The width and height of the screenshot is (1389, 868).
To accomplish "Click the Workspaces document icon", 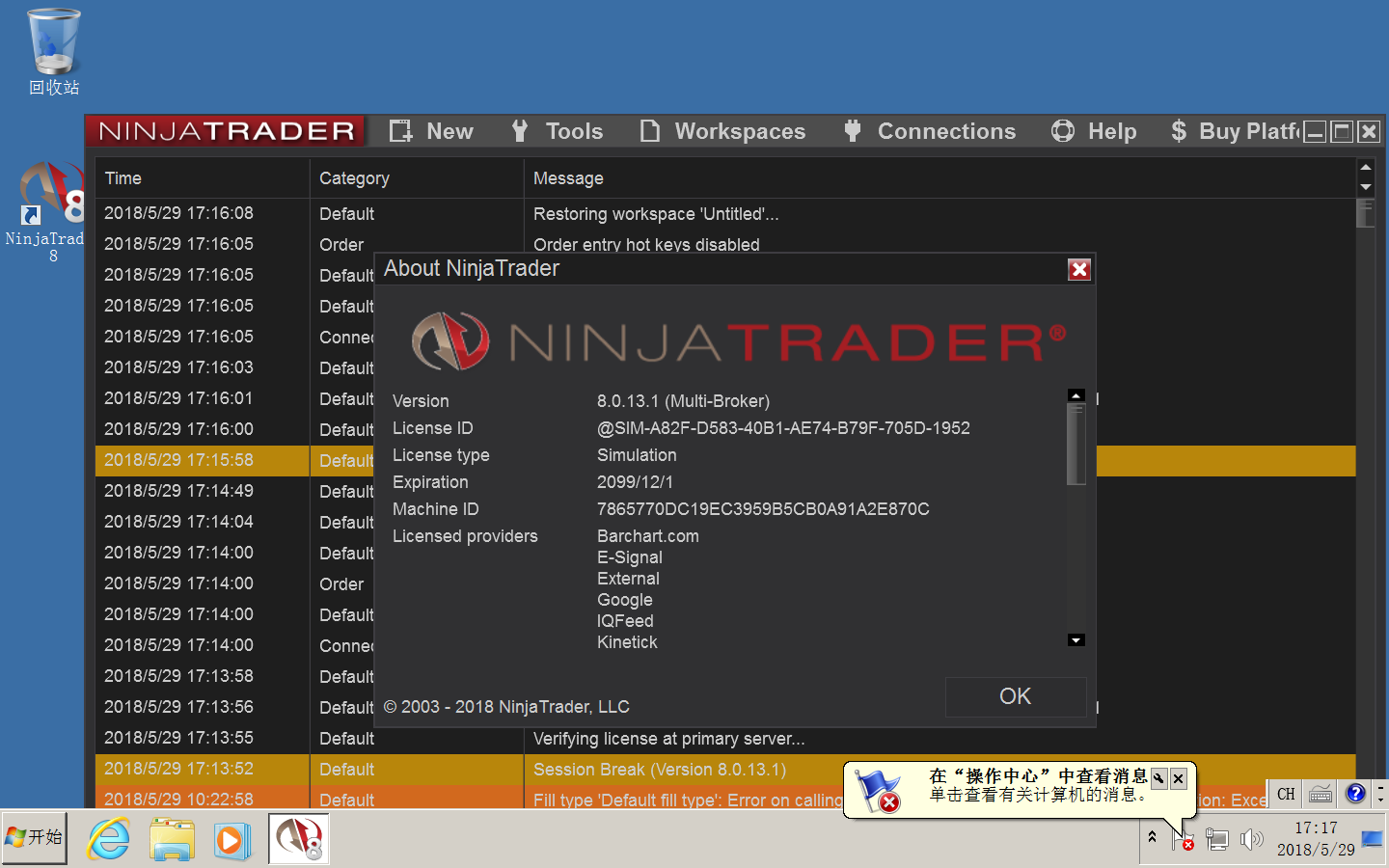I will click(x=650, y=131).
